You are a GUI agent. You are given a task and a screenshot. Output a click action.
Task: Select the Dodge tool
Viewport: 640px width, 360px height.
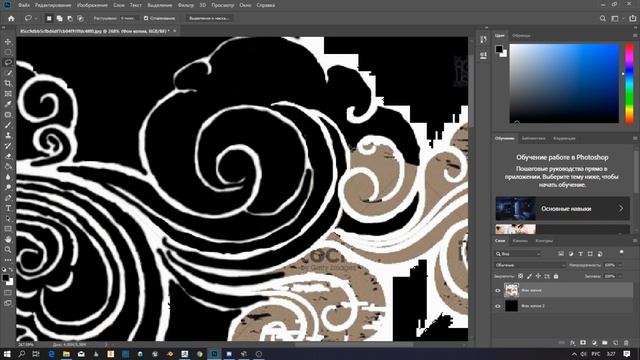pyautogui.click(x=8, y=187)
